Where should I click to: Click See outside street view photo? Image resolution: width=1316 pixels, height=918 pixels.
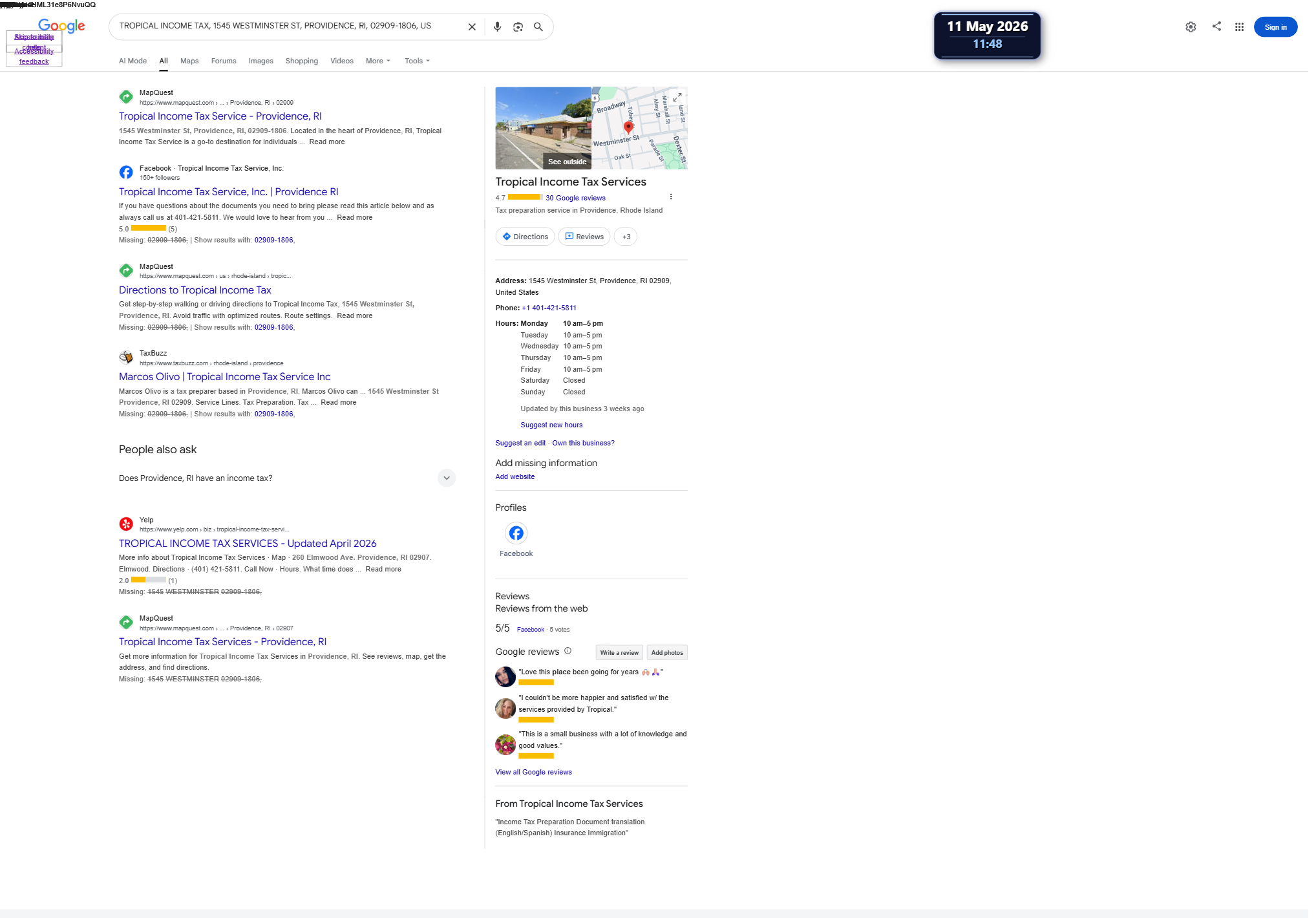pos(544,128)
